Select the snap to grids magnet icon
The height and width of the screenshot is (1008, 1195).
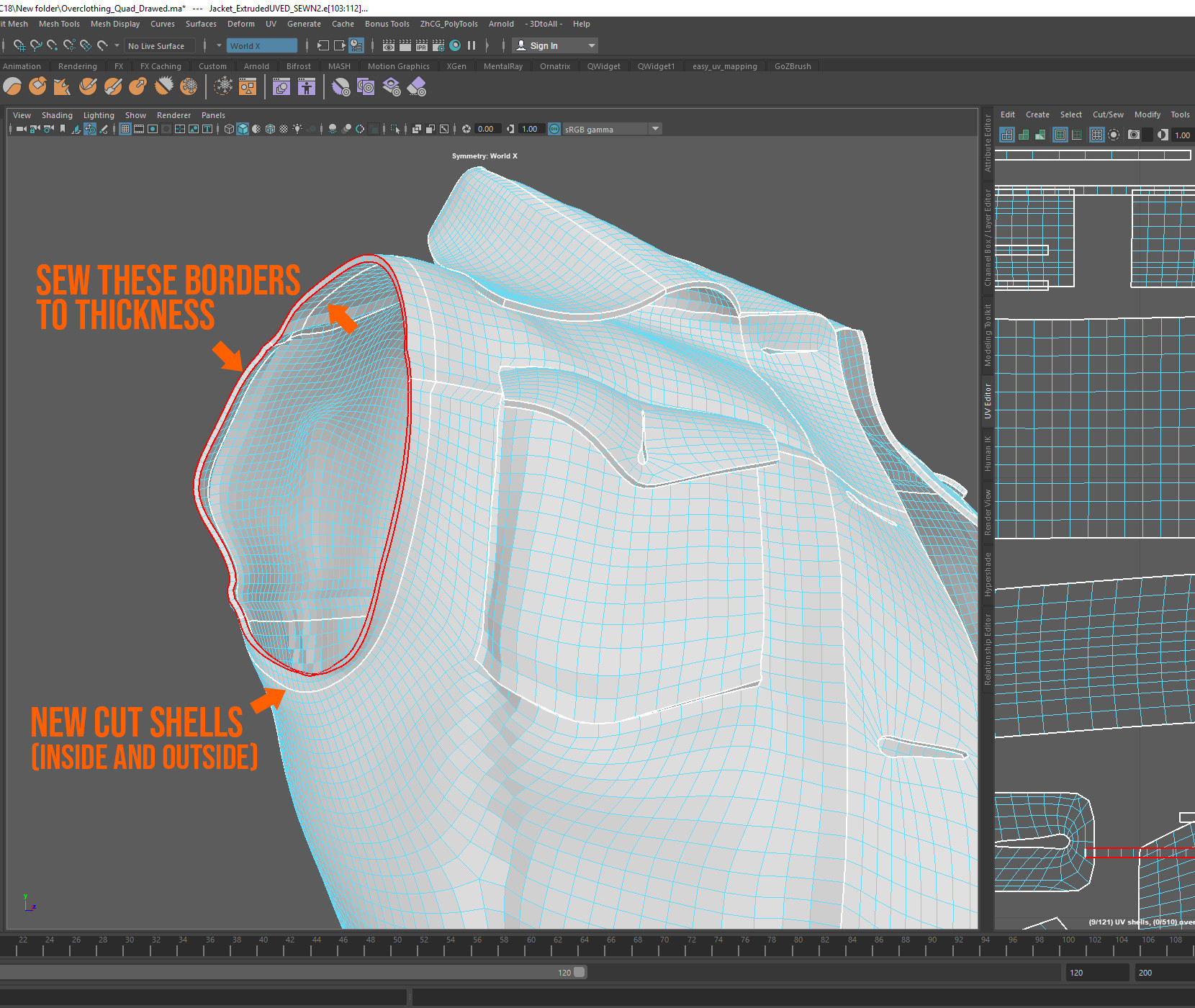pos(19,45)
